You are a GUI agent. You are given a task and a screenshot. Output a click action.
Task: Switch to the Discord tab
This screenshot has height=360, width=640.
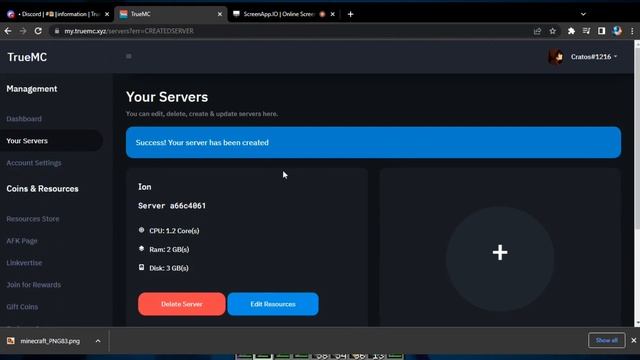pyautogui.click(x=57, y=14)
